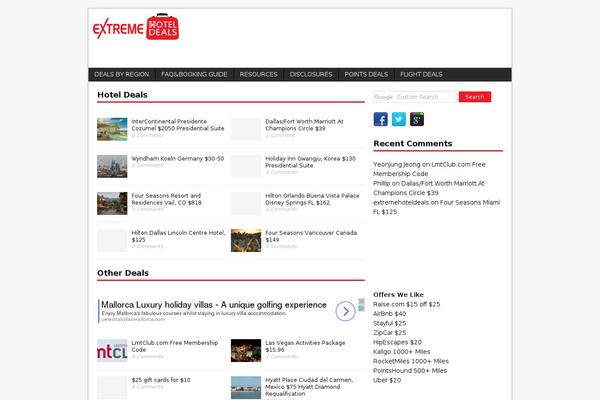The image size is (600, 400).
Task: Open Phillip's comment on Dallas Marriott
Action: (429, 188)
